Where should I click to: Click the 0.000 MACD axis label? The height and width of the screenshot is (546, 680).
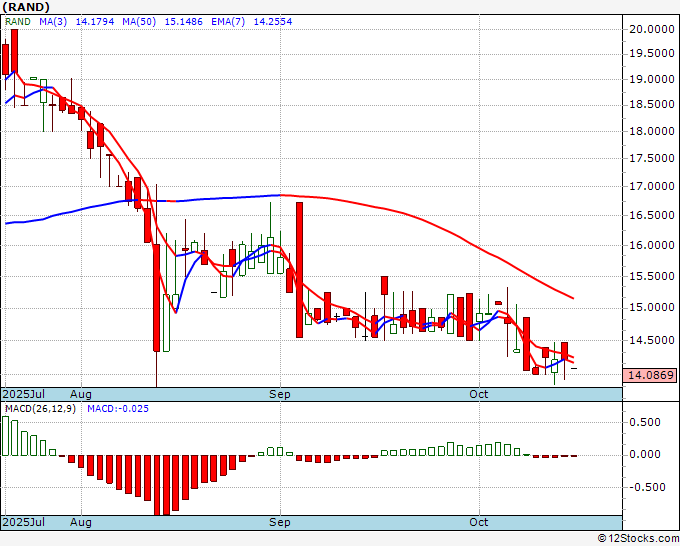646,454
